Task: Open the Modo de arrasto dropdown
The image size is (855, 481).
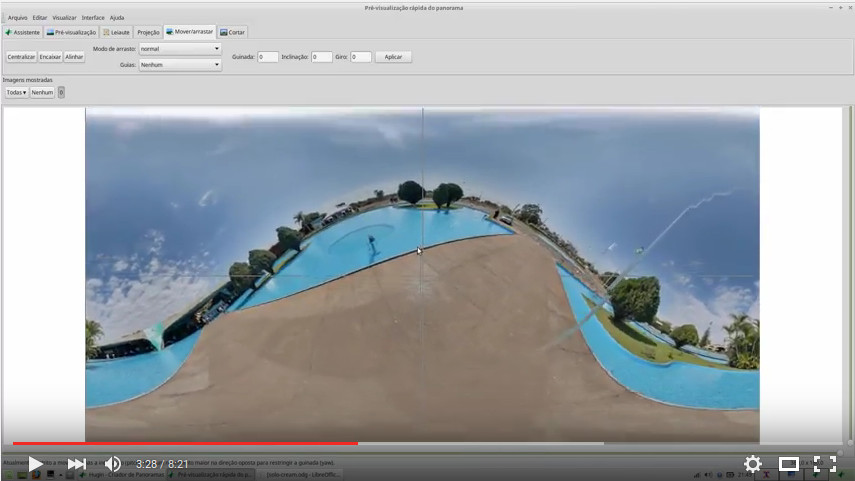Action: pos(180,49)
